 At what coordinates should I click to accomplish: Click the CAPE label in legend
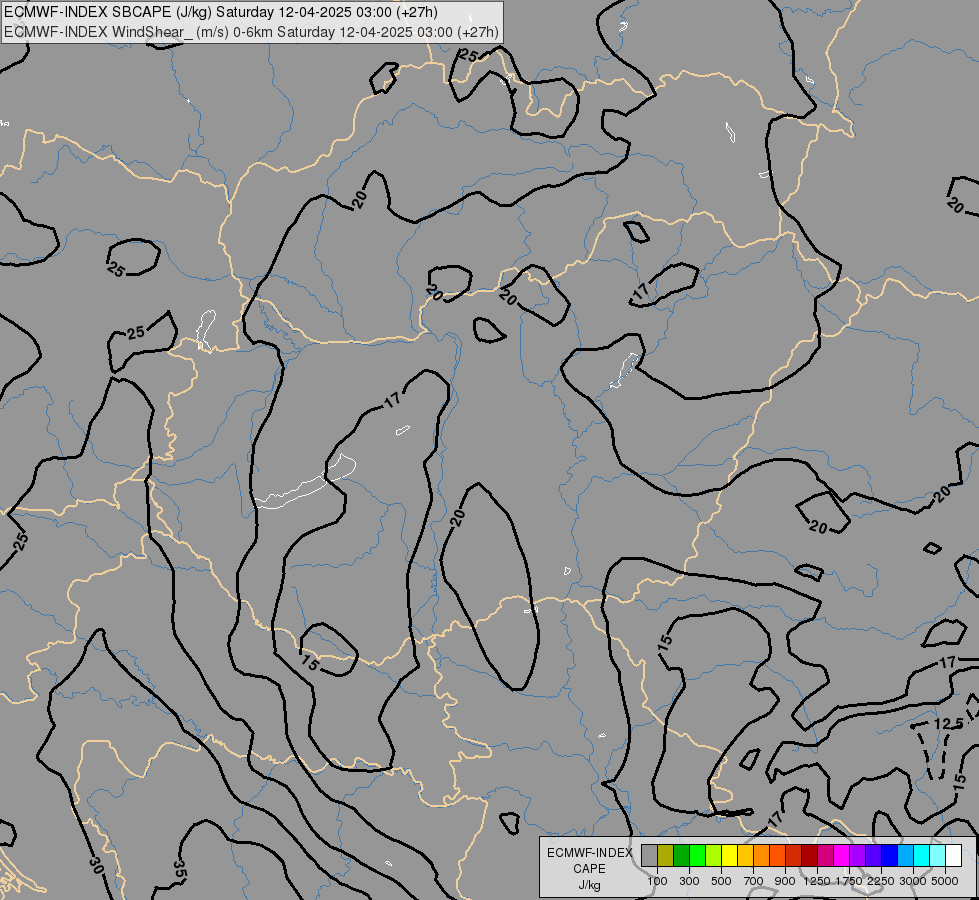[589, 869]
